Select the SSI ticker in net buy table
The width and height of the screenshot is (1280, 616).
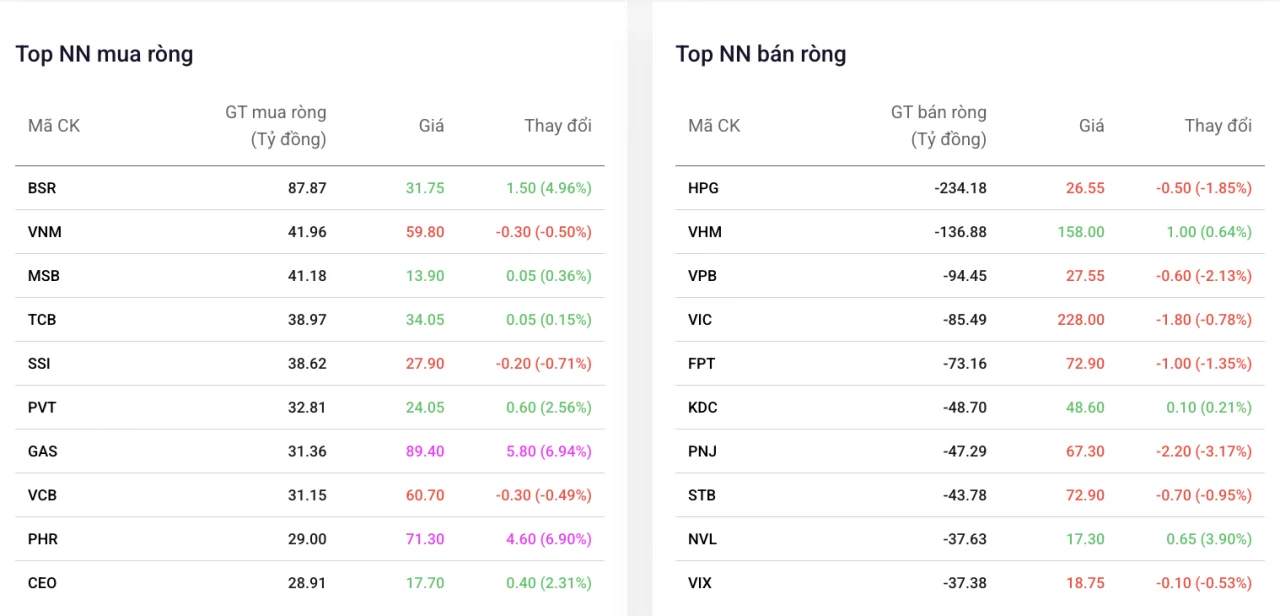[39, 364]
